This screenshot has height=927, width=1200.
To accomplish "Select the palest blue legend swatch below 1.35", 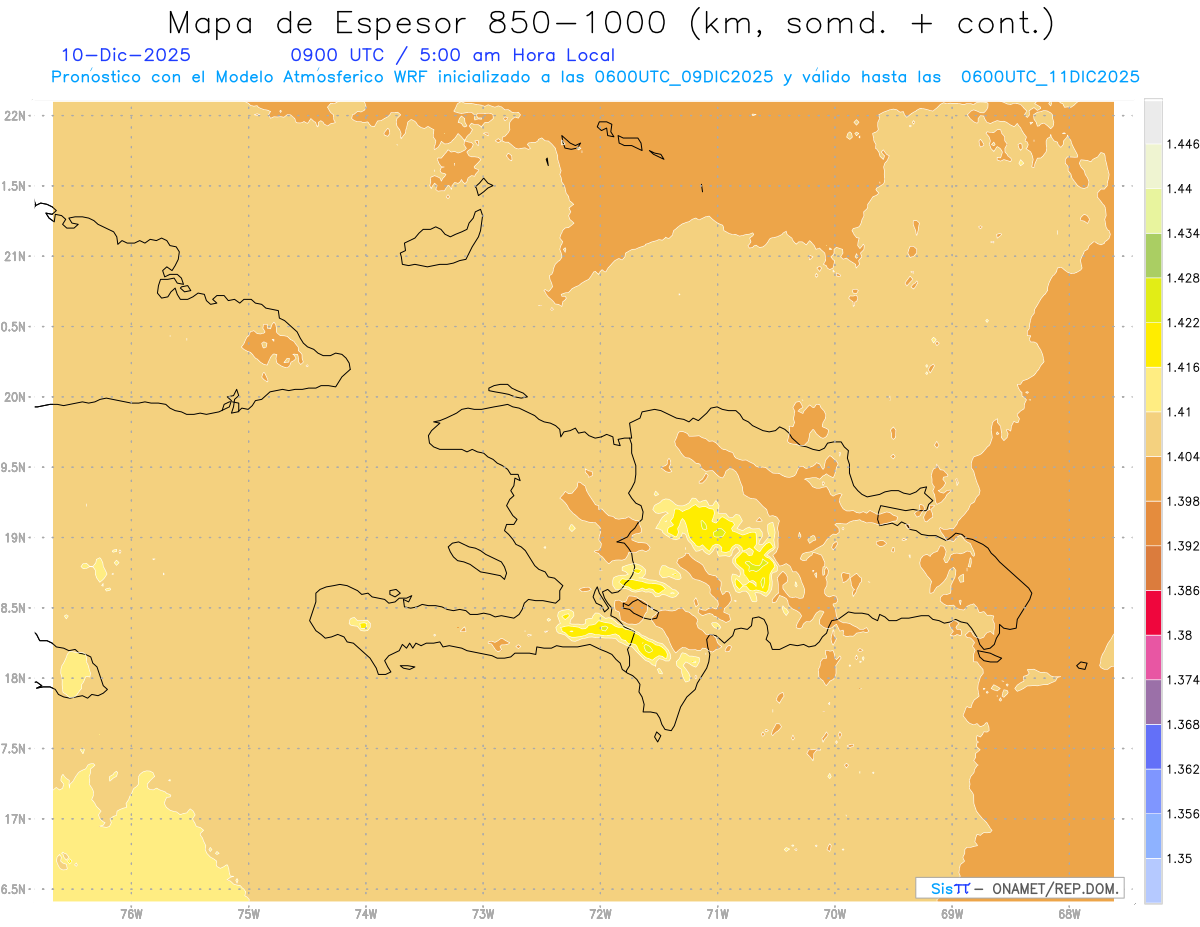I will [x=1153, y=881].
